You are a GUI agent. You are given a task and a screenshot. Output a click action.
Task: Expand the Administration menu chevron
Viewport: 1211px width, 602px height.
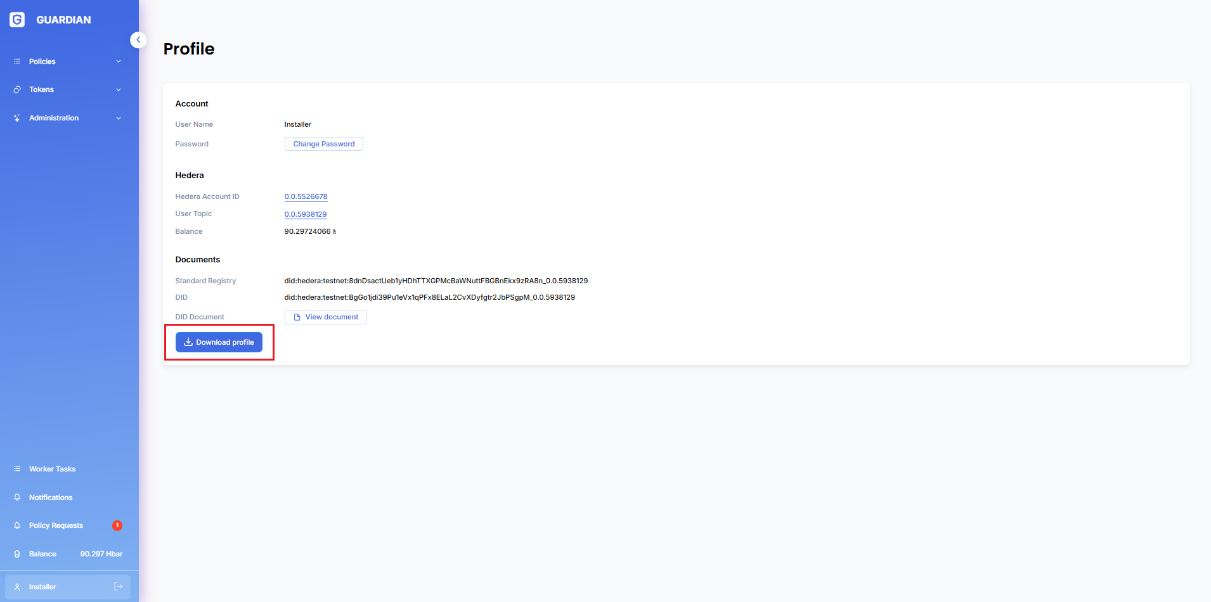coord(118,118)
